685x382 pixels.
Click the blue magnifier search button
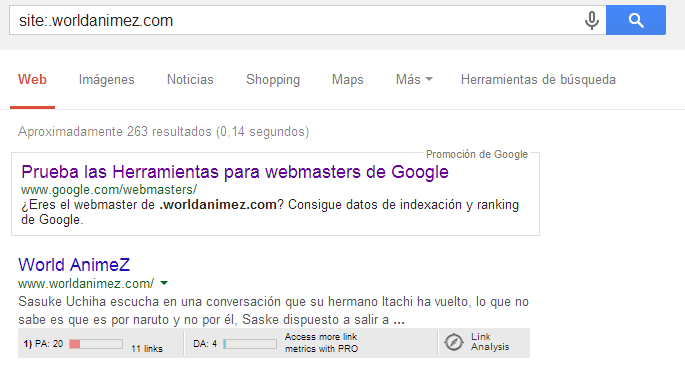pos(636,20)
